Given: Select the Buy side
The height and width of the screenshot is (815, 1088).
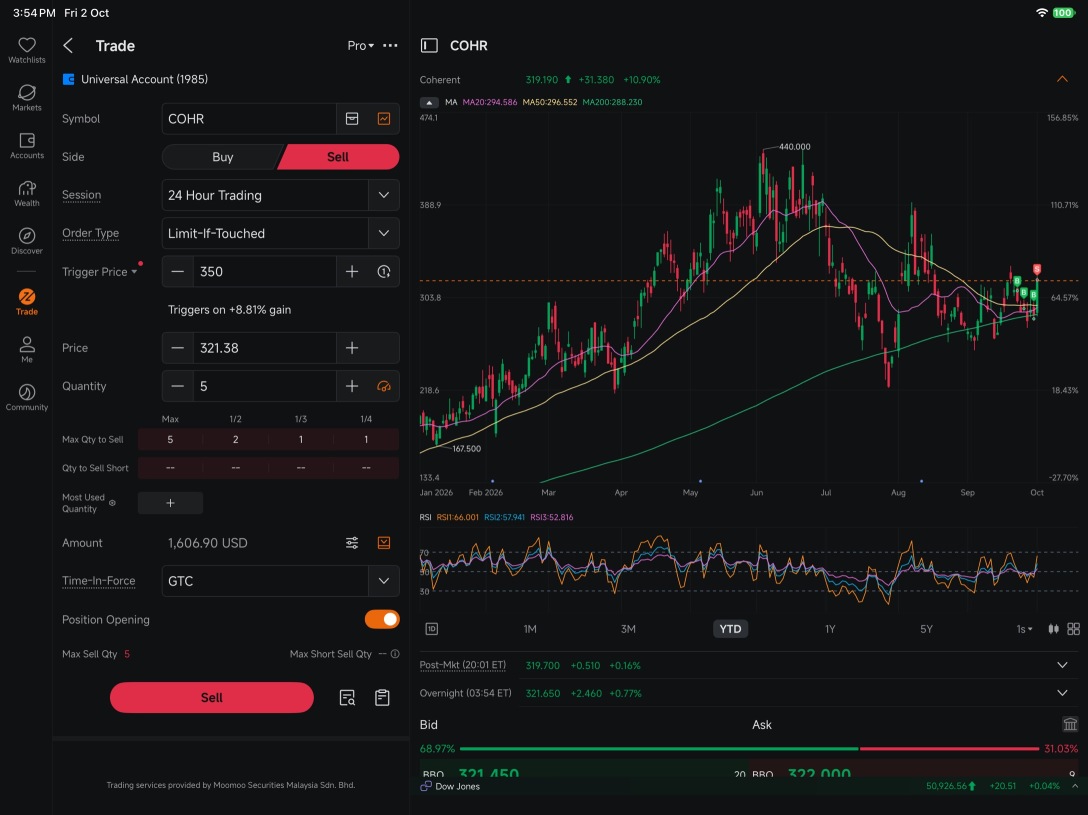Looking at the screenshot, I should (x=222, y=157).
